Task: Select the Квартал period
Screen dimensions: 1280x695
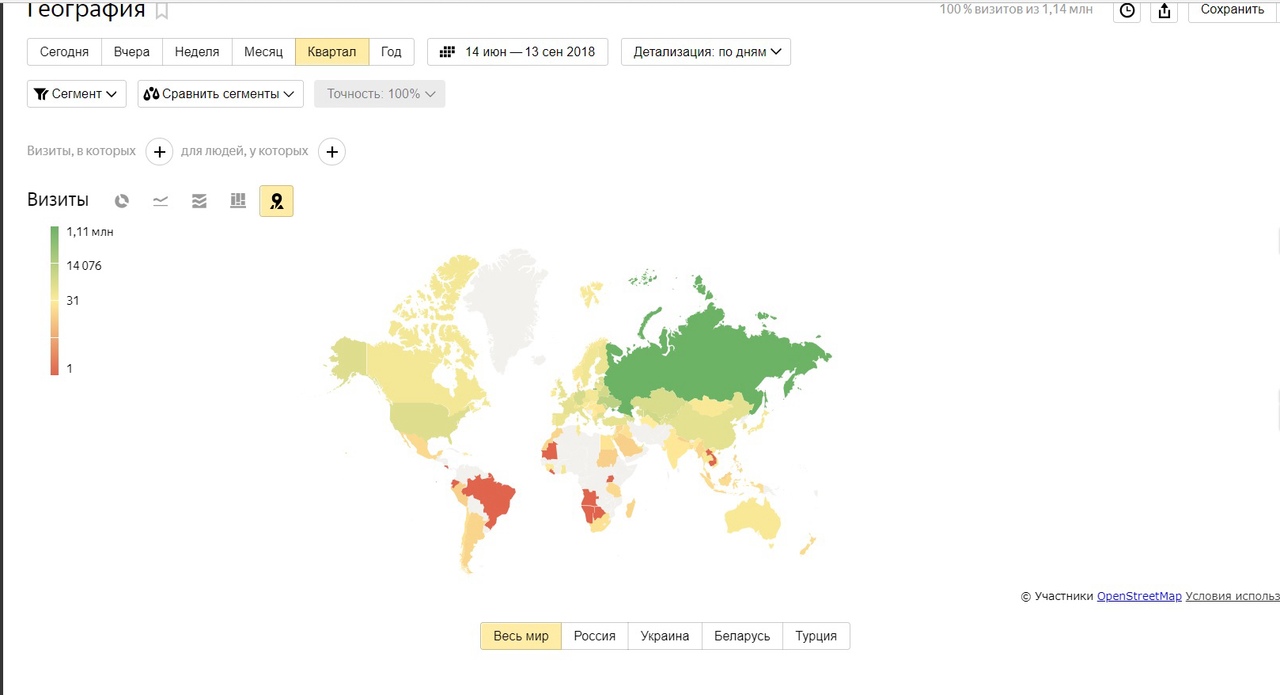Action: click(x=332, y=52)
